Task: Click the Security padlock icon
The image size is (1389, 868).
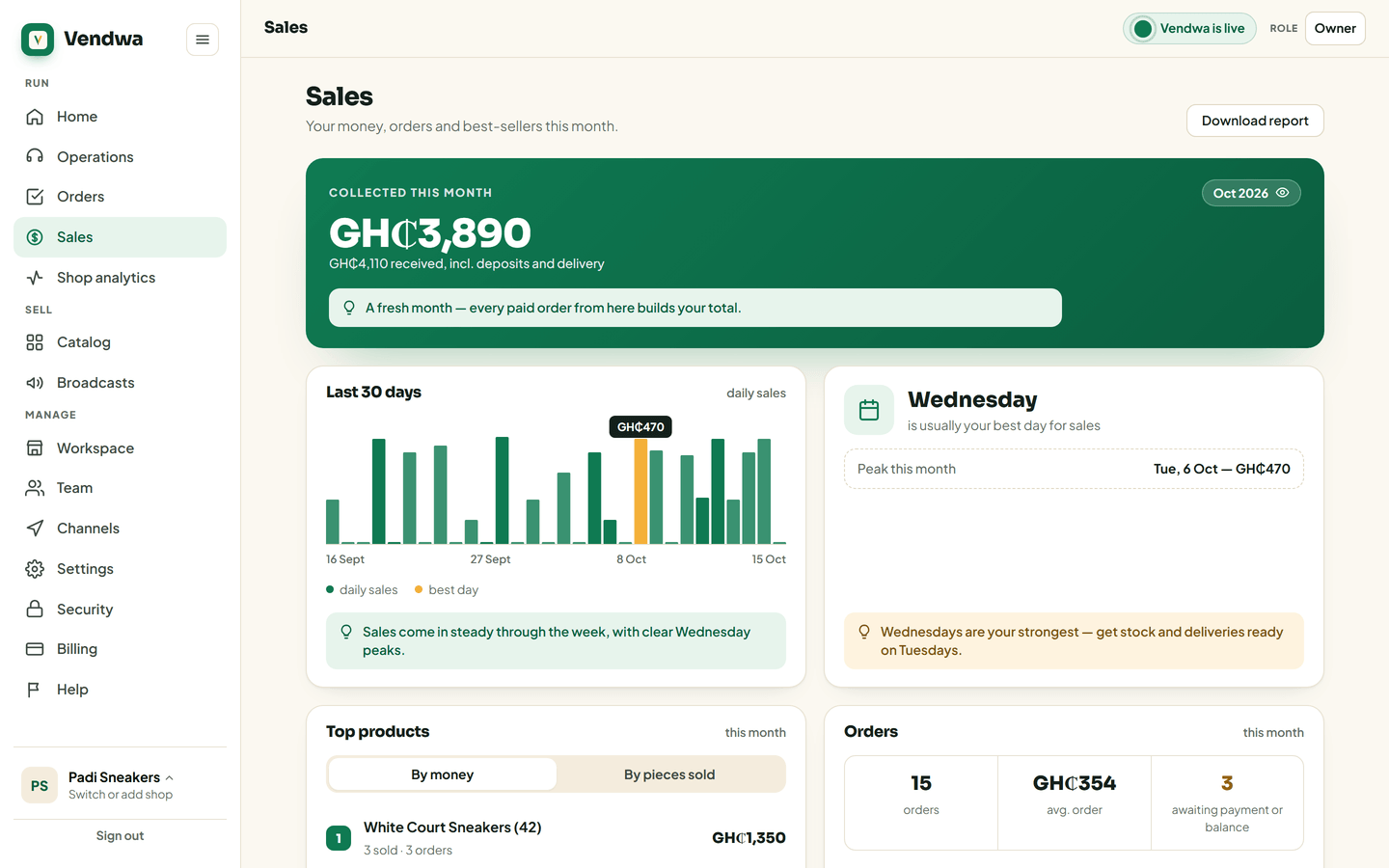Action: tap(35, 610)
